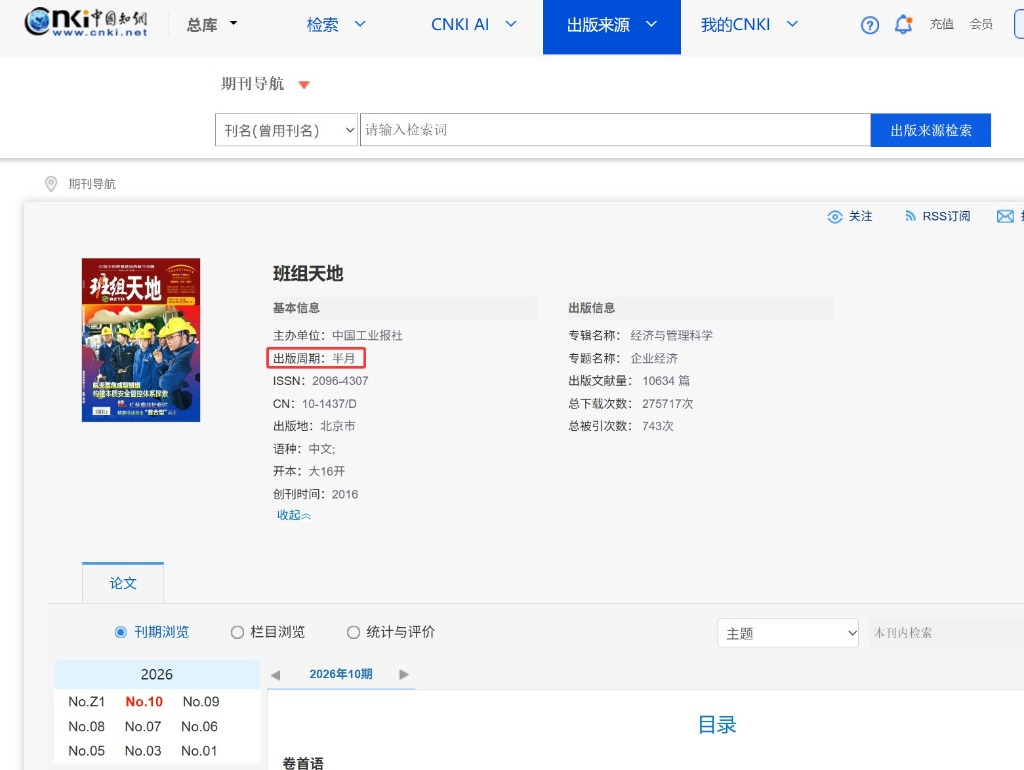Open the 刊名(曾用刊名) field selector
This screenshot has height=770, width=1024.
point(286,130)
